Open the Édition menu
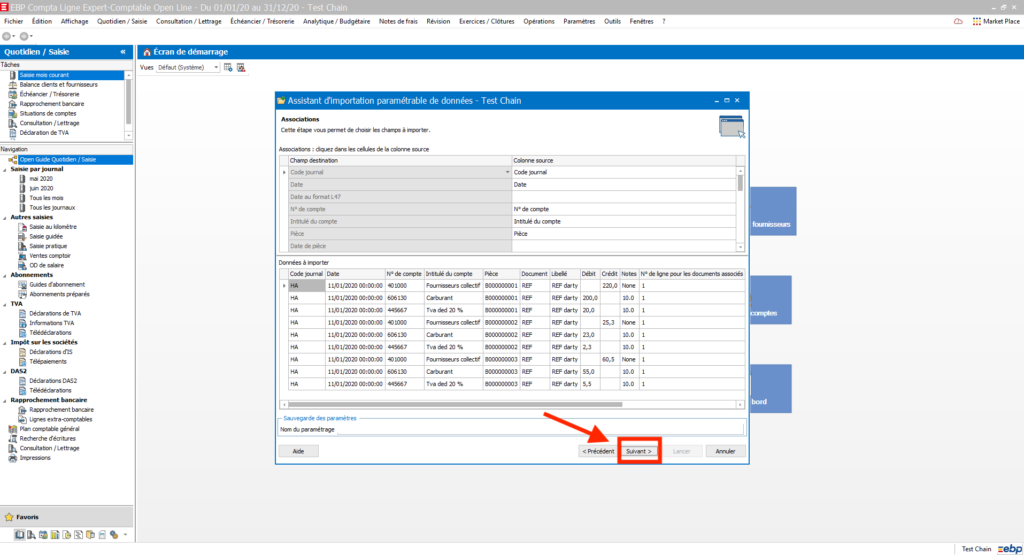Image resolution: width=1024 pixels, height=555 pixels. click(x=42, y=22)
